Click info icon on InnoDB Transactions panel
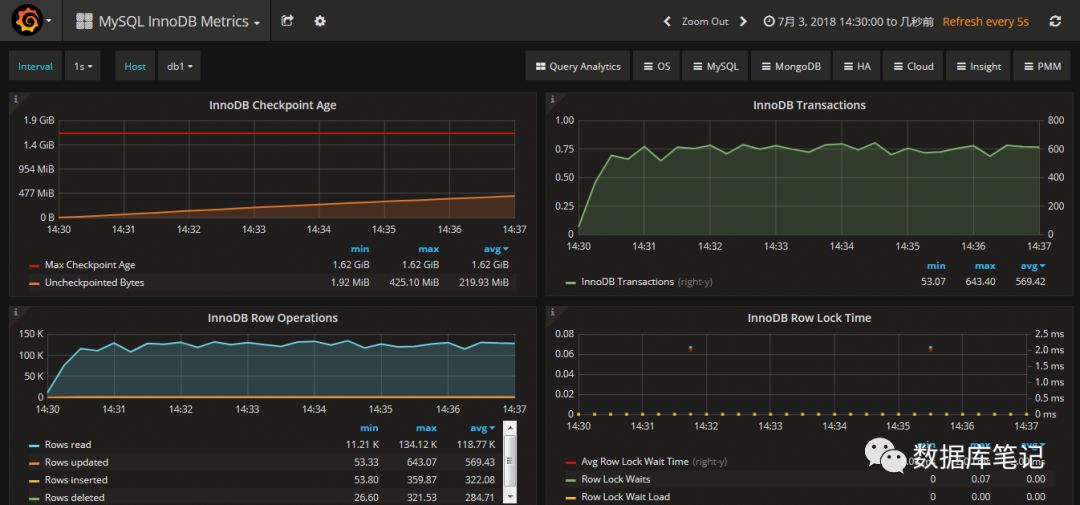1080x505 pixels. point(551,99)
